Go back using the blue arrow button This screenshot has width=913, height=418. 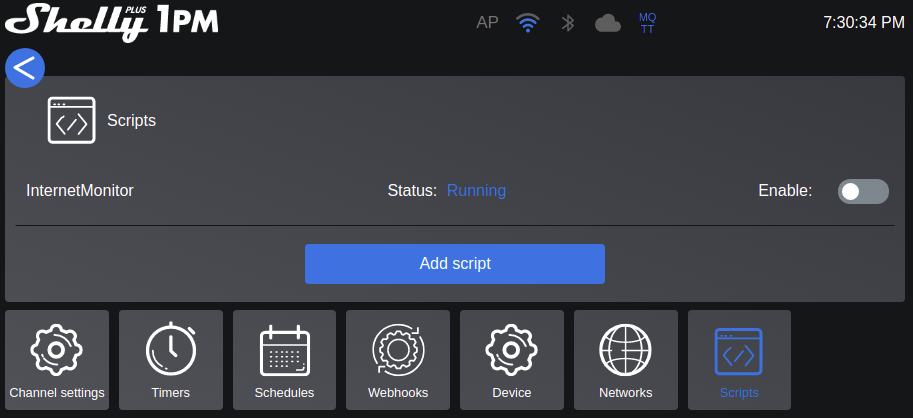click(x=25, y=68)
